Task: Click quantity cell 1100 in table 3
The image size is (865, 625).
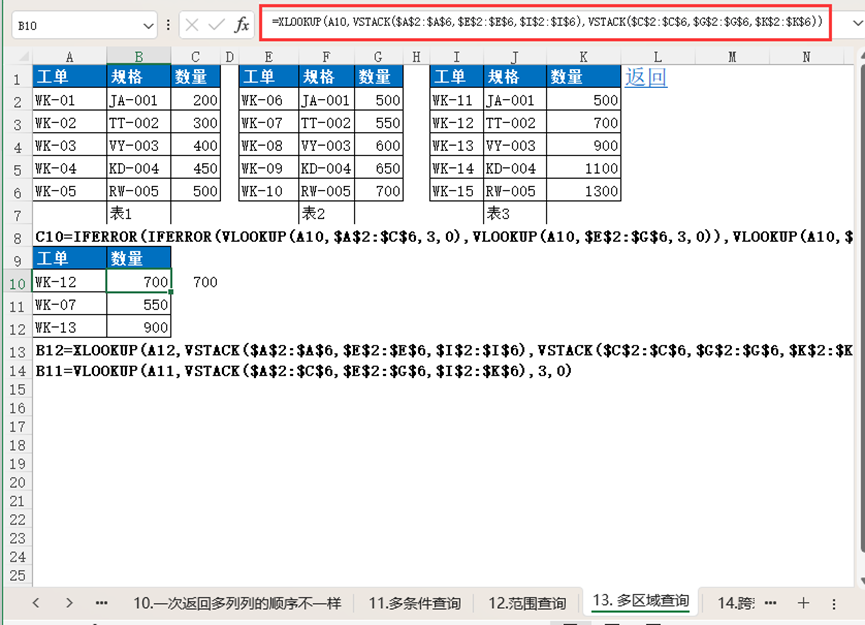Action: [584, 168]
